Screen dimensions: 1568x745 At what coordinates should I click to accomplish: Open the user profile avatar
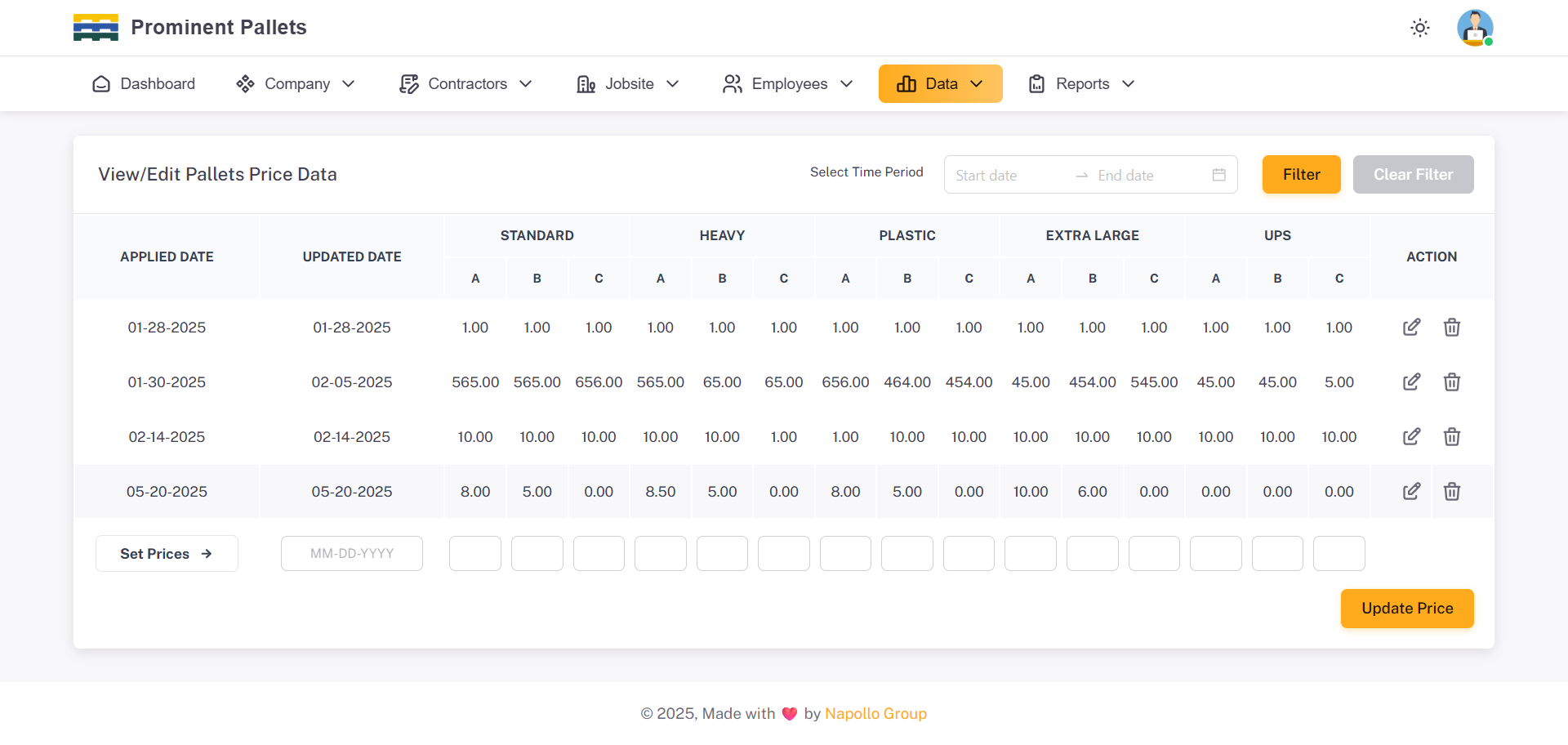(x=1474, y=28)
